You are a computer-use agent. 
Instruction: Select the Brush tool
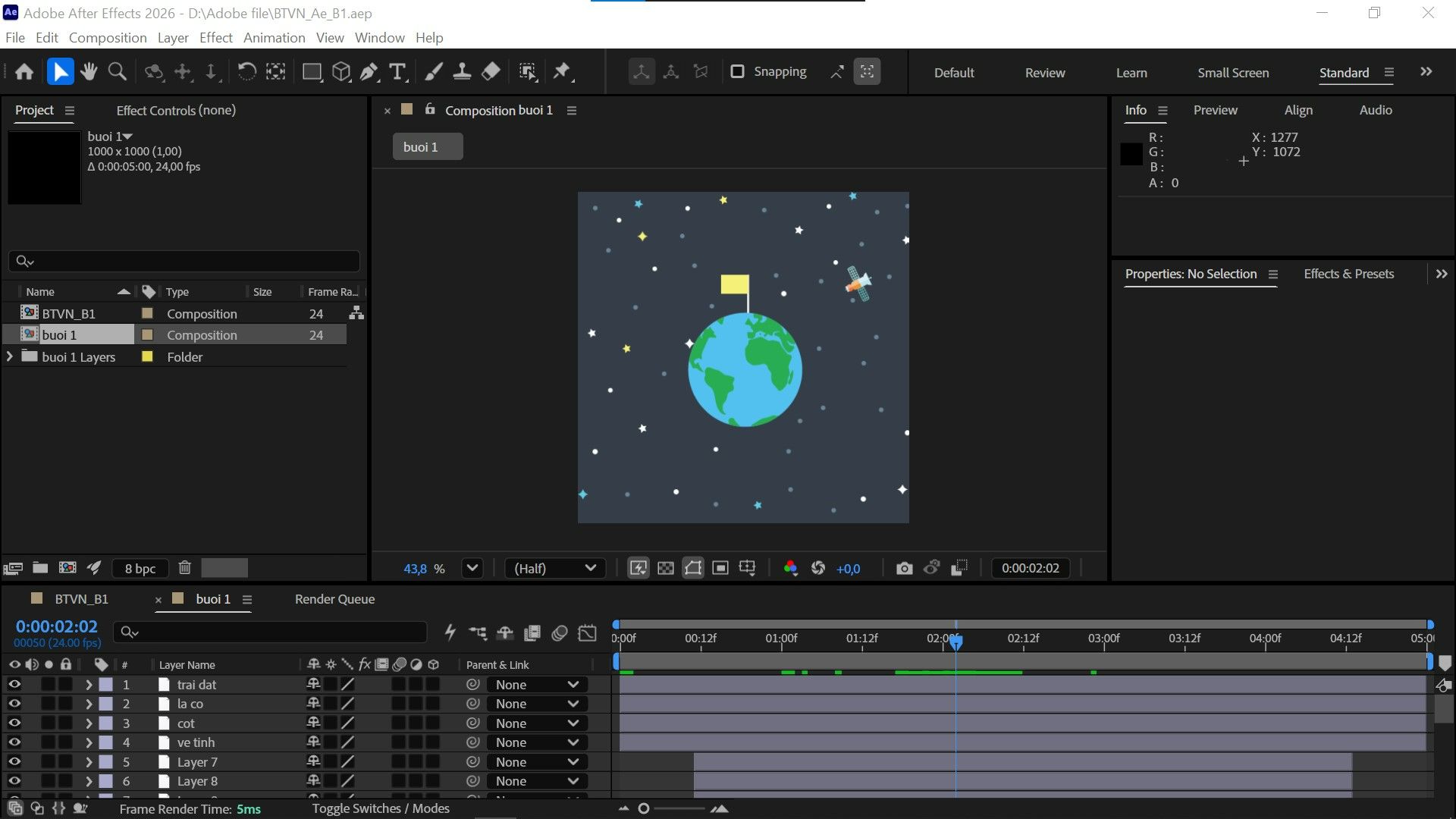433,72
